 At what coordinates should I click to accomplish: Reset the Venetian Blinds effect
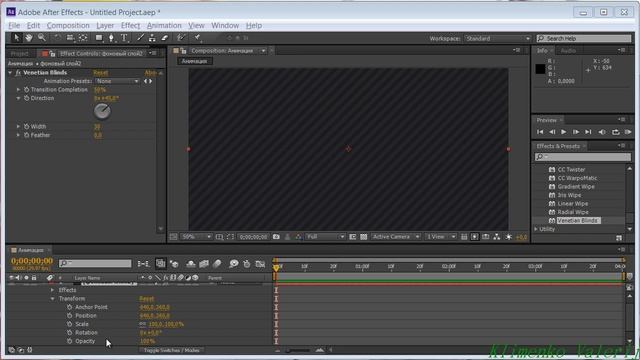click(101, 73)
